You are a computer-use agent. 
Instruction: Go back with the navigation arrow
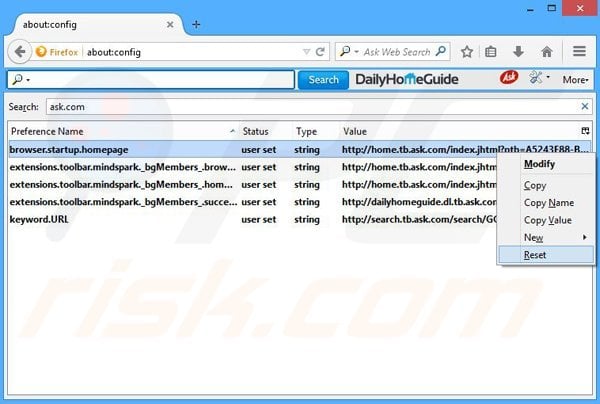point(20,52)
